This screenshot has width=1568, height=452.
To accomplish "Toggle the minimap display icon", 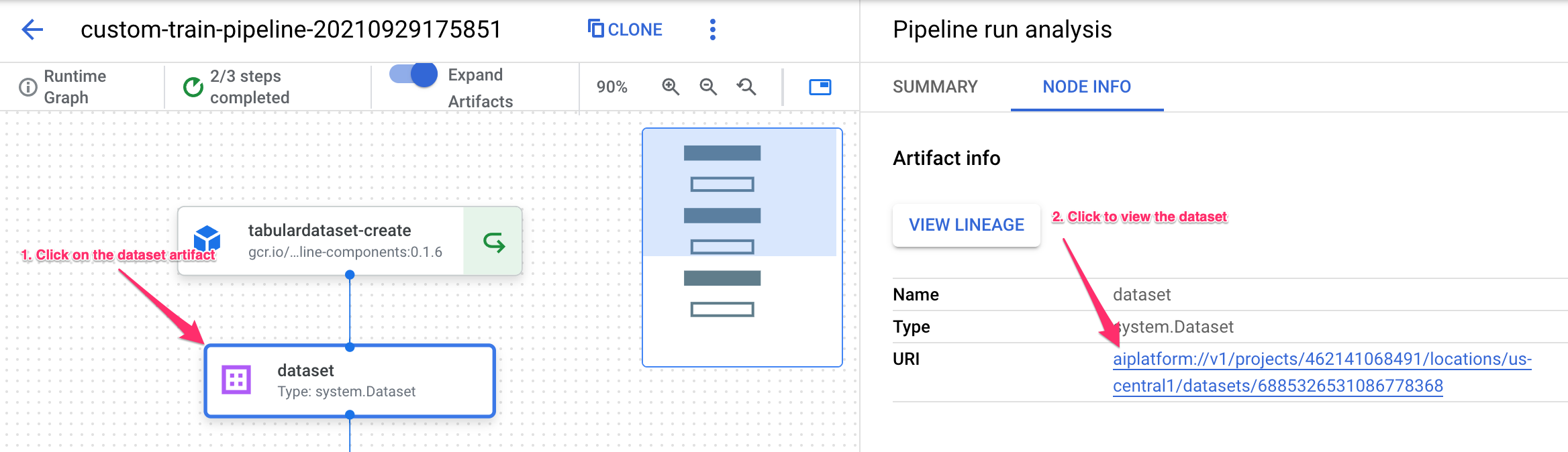I will coord(820,87).
